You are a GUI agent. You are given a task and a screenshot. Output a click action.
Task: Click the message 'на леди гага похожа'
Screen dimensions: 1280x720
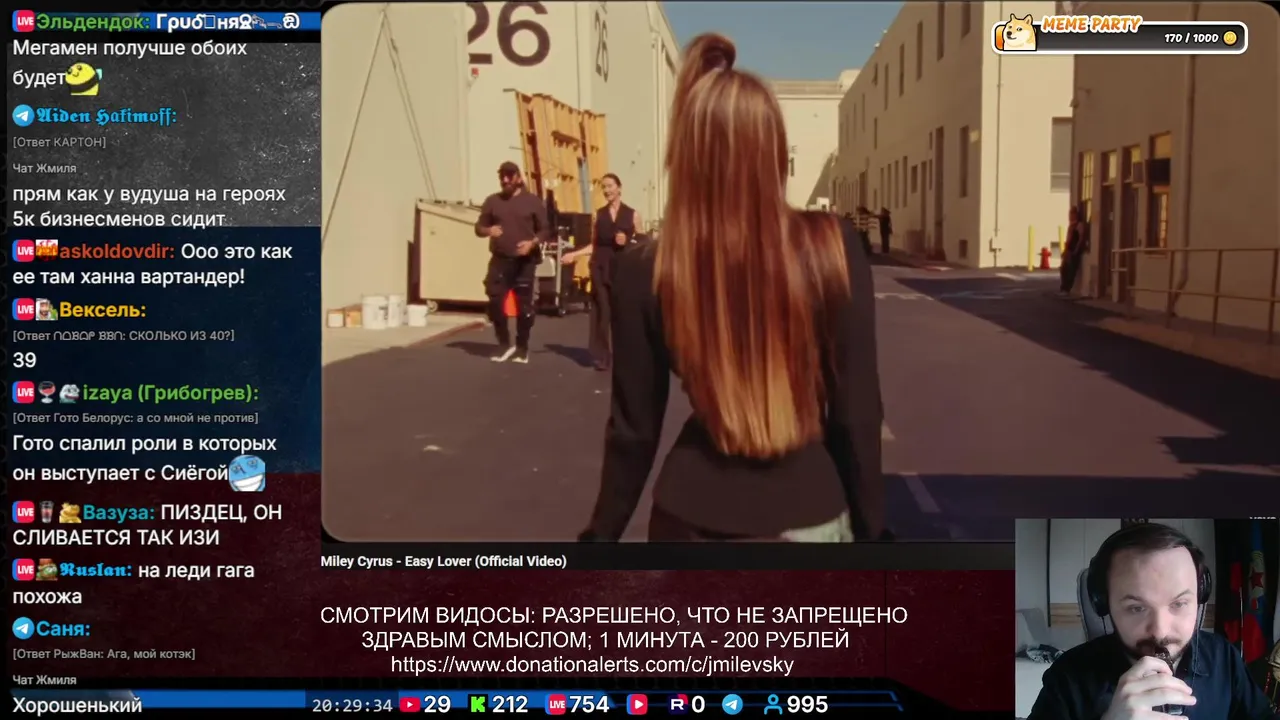(x=134, y=583)
